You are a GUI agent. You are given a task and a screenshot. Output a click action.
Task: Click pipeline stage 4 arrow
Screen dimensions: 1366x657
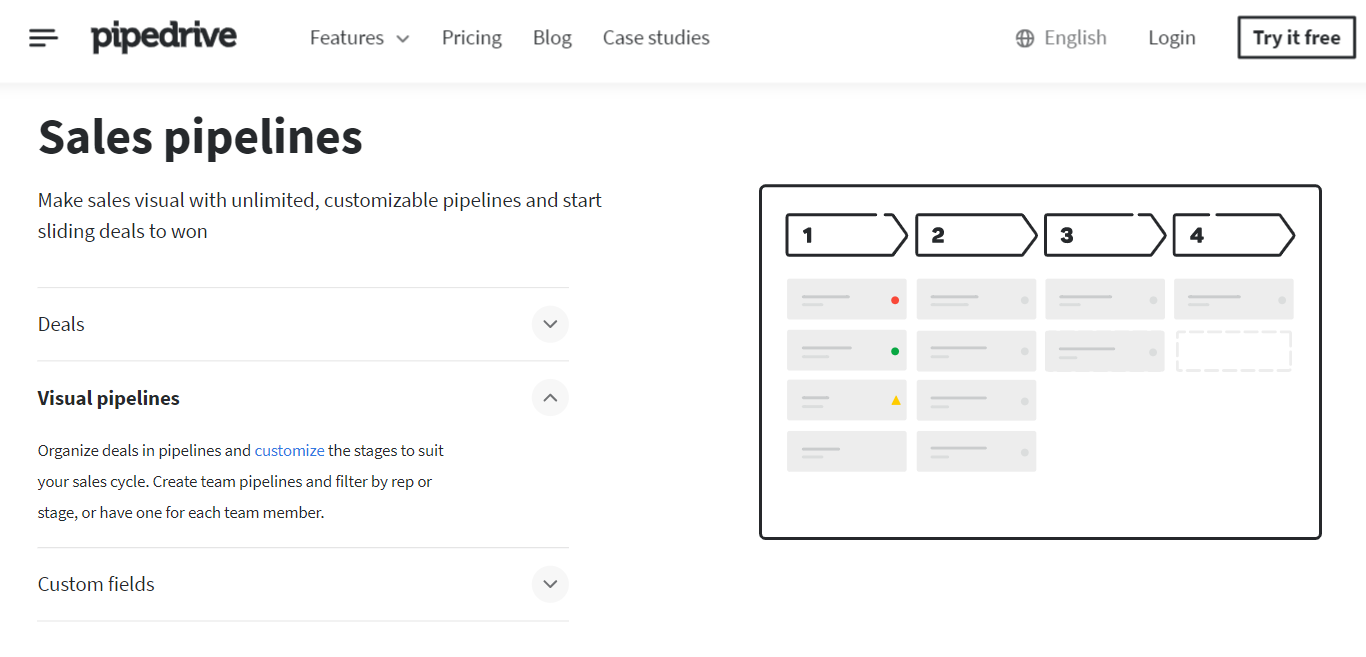pos(1234,235)
